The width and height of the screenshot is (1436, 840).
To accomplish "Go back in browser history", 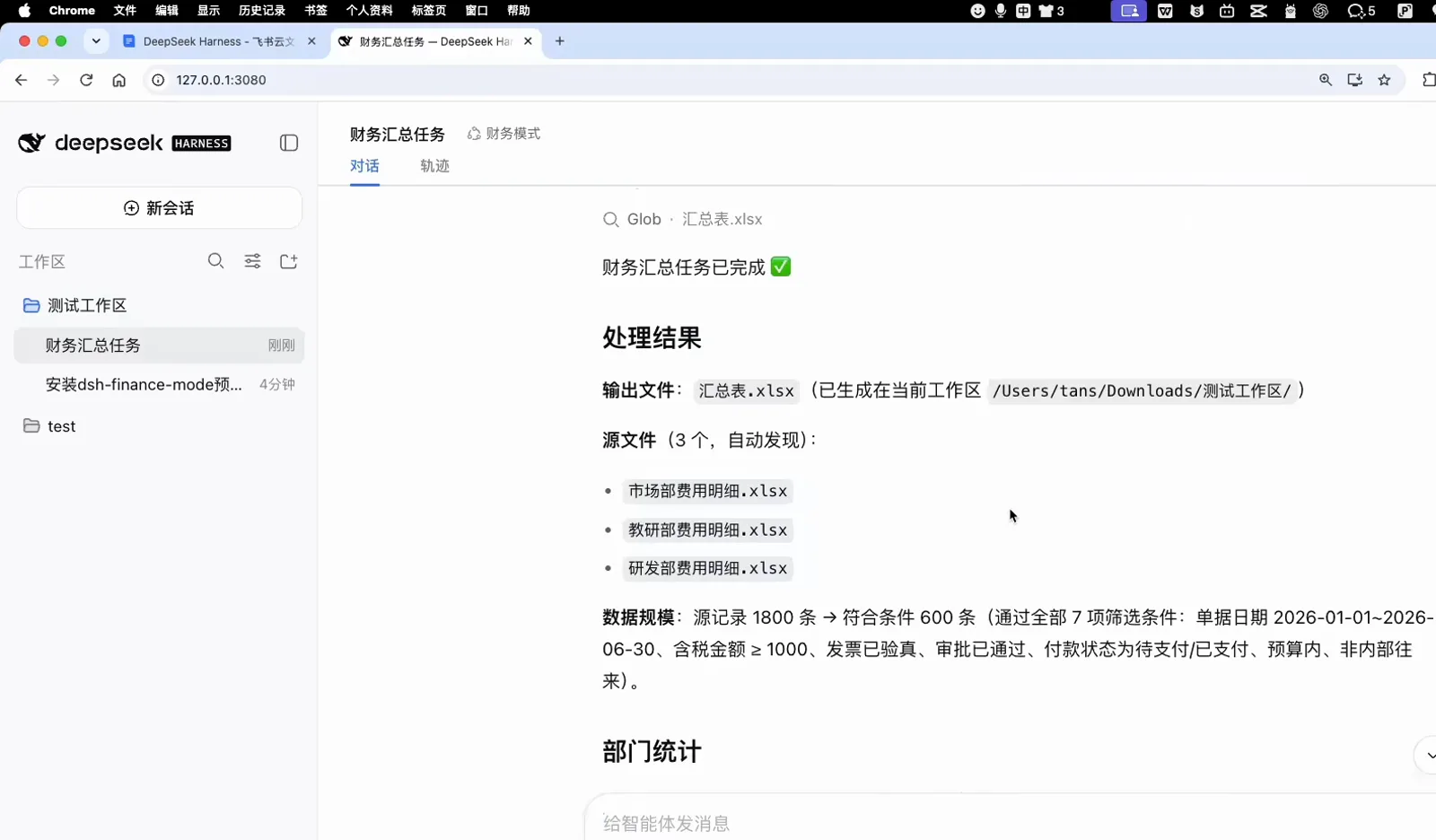I will (x=21, y=80).
